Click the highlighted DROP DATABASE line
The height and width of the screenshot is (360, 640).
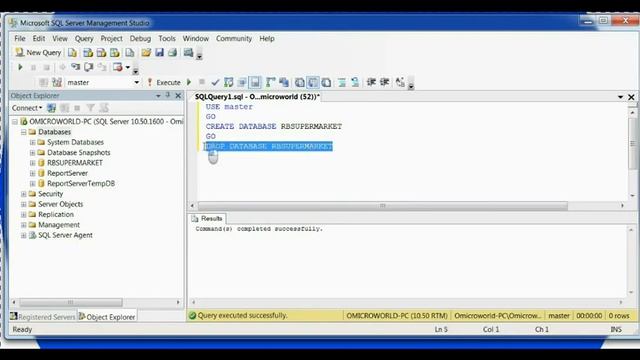[x=269, y=146]
